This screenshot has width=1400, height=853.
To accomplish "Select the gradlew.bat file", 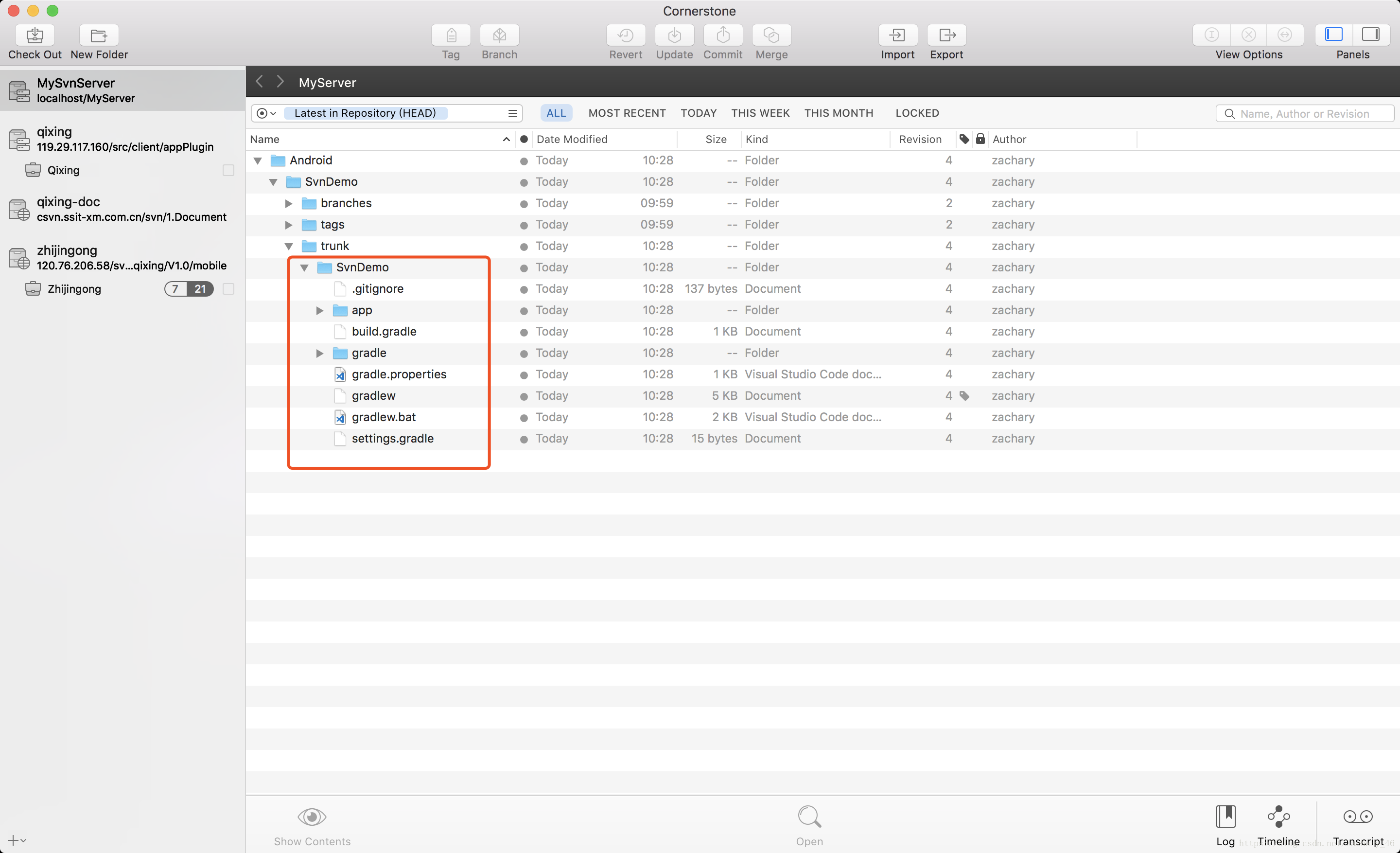I will click(x=384, y=417).
